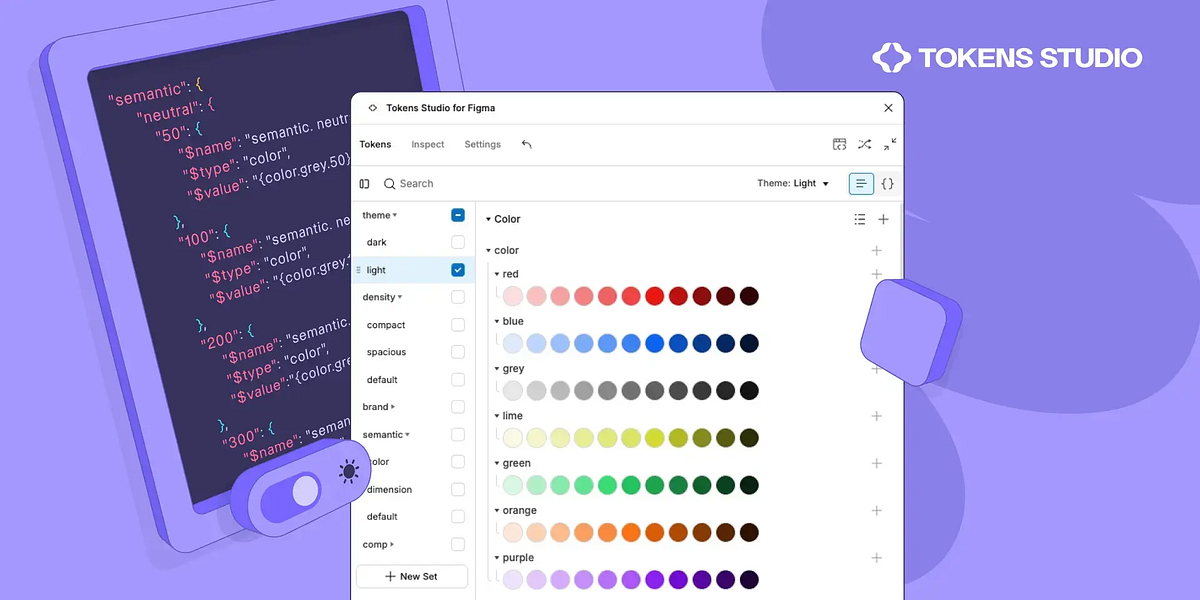Enable the spacious set checkbox

(458, 352)
